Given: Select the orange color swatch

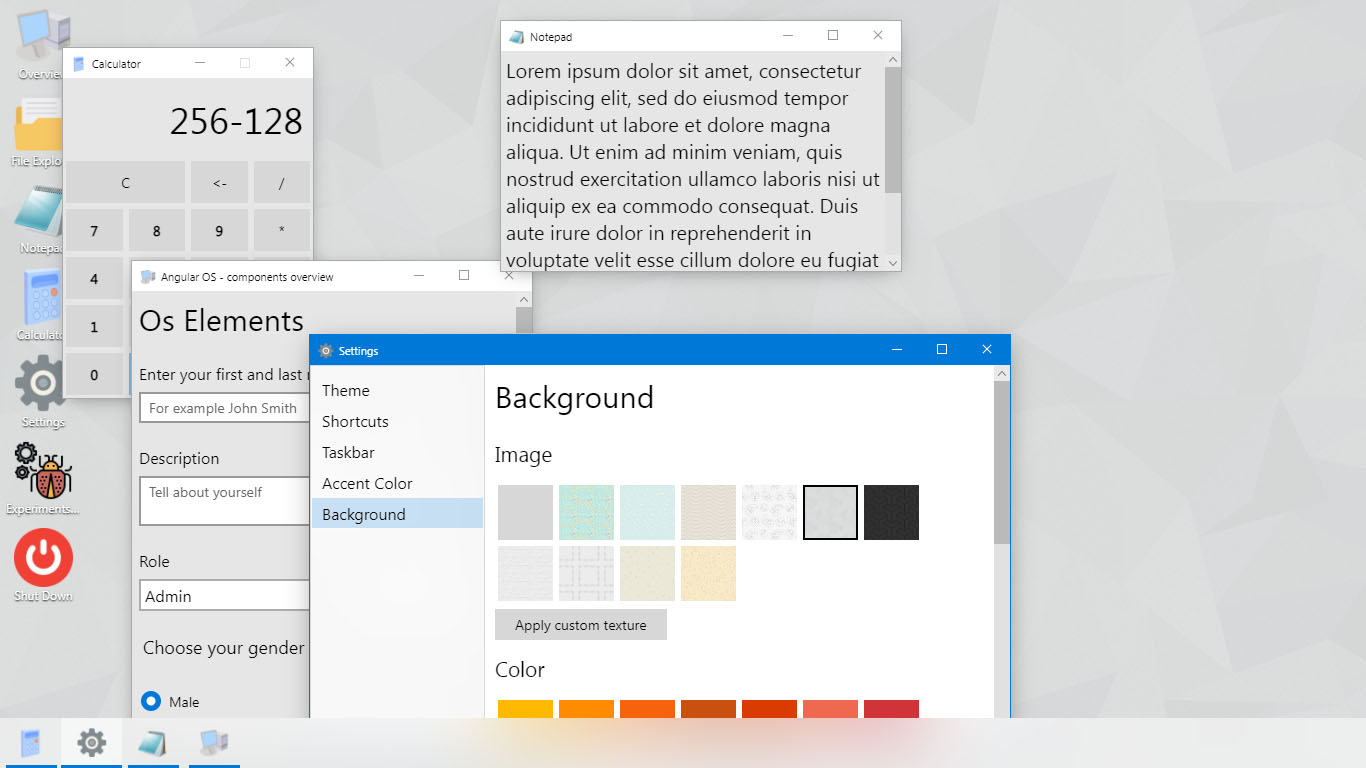Looking at the screenshot, I should 586,710.
